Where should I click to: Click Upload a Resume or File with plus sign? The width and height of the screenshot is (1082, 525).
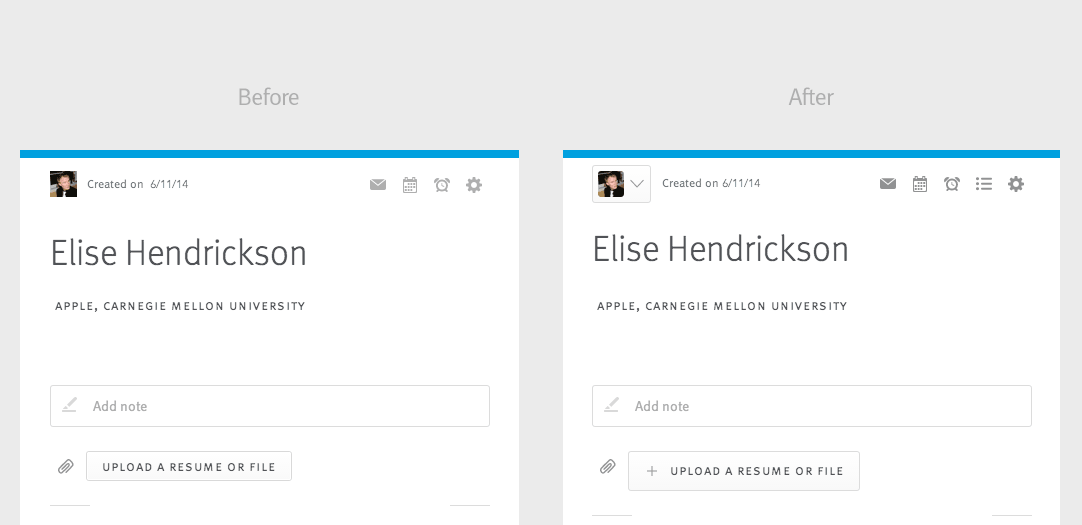[x=744, y=471]
